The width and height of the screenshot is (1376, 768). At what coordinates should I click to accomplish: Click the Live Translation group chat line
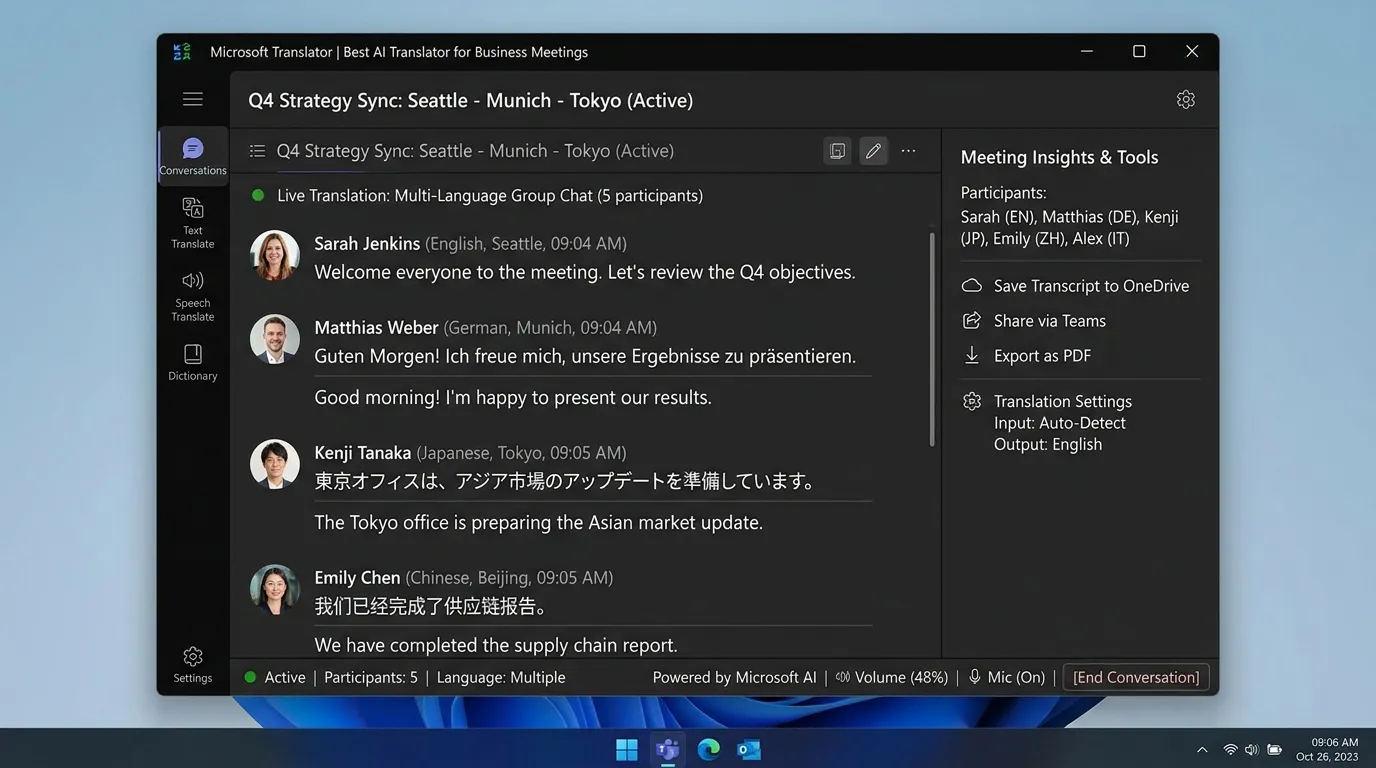point(490,196)
